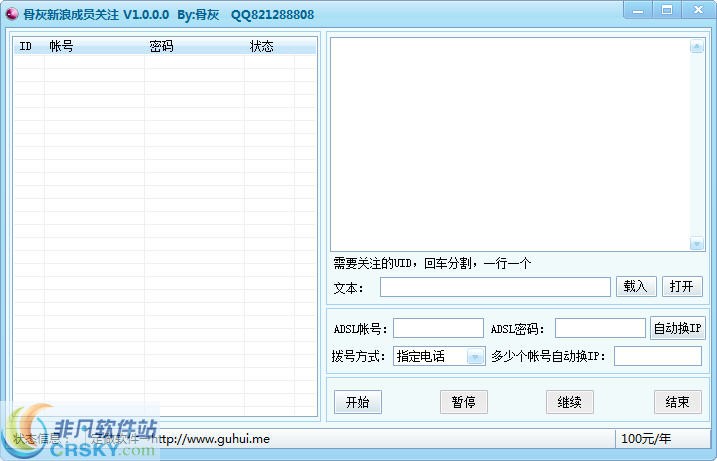This screenshot has height=461, width=717.
Task: Click the 载入 load button
Action: [x=636, y=287]
